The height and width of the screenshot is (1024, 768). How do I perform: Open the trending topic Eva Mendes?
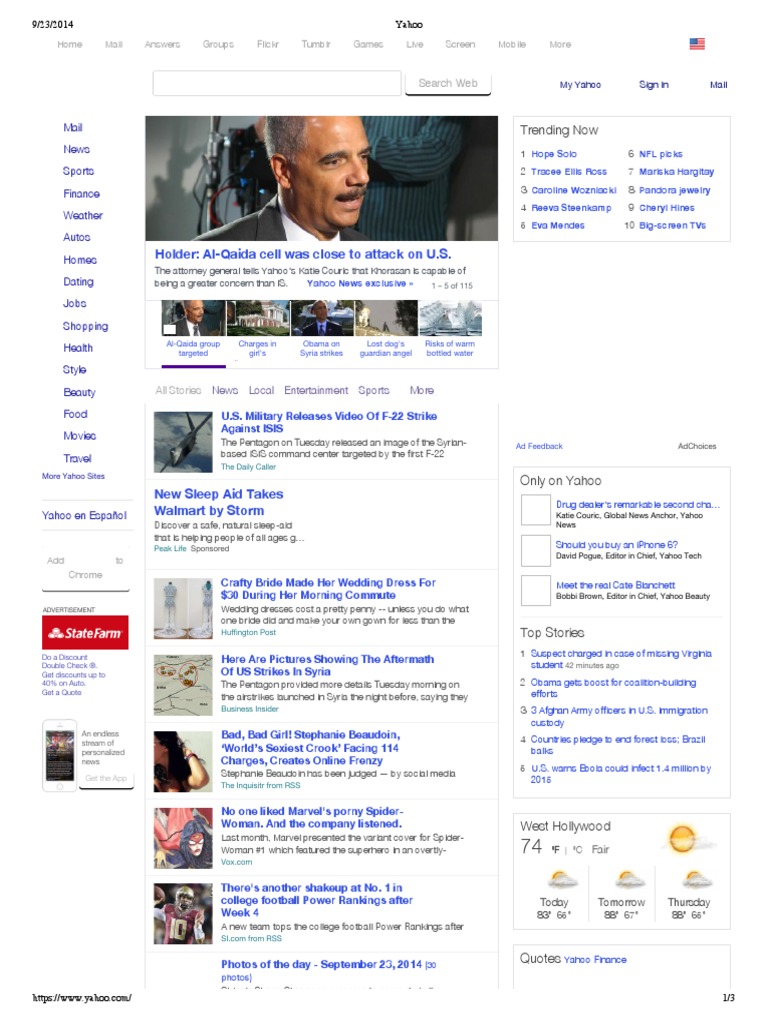pyautogui.click(x=558, y=225)
